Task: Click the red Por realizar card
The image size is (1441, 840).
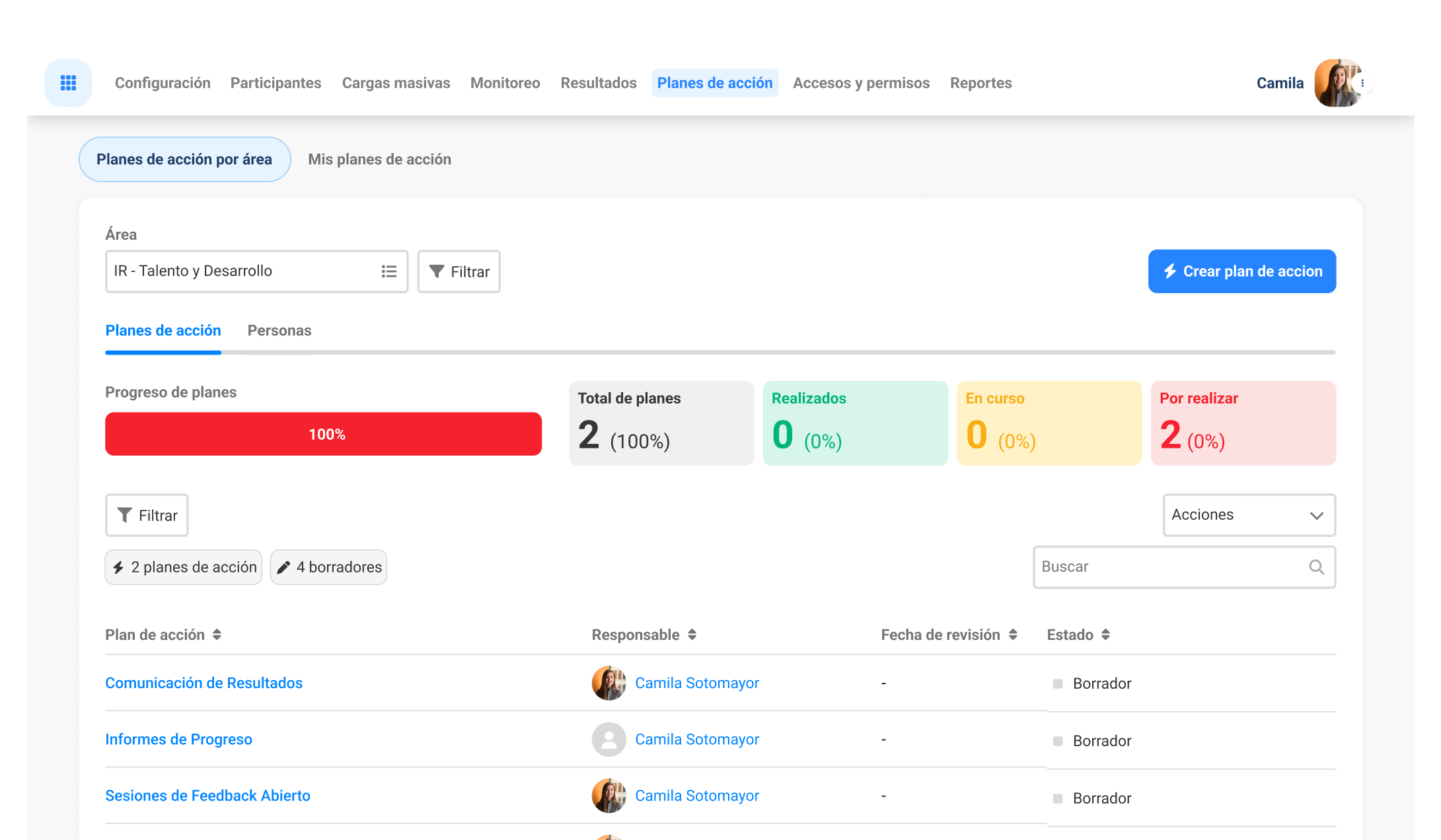Action: [x=1243, y=423]
